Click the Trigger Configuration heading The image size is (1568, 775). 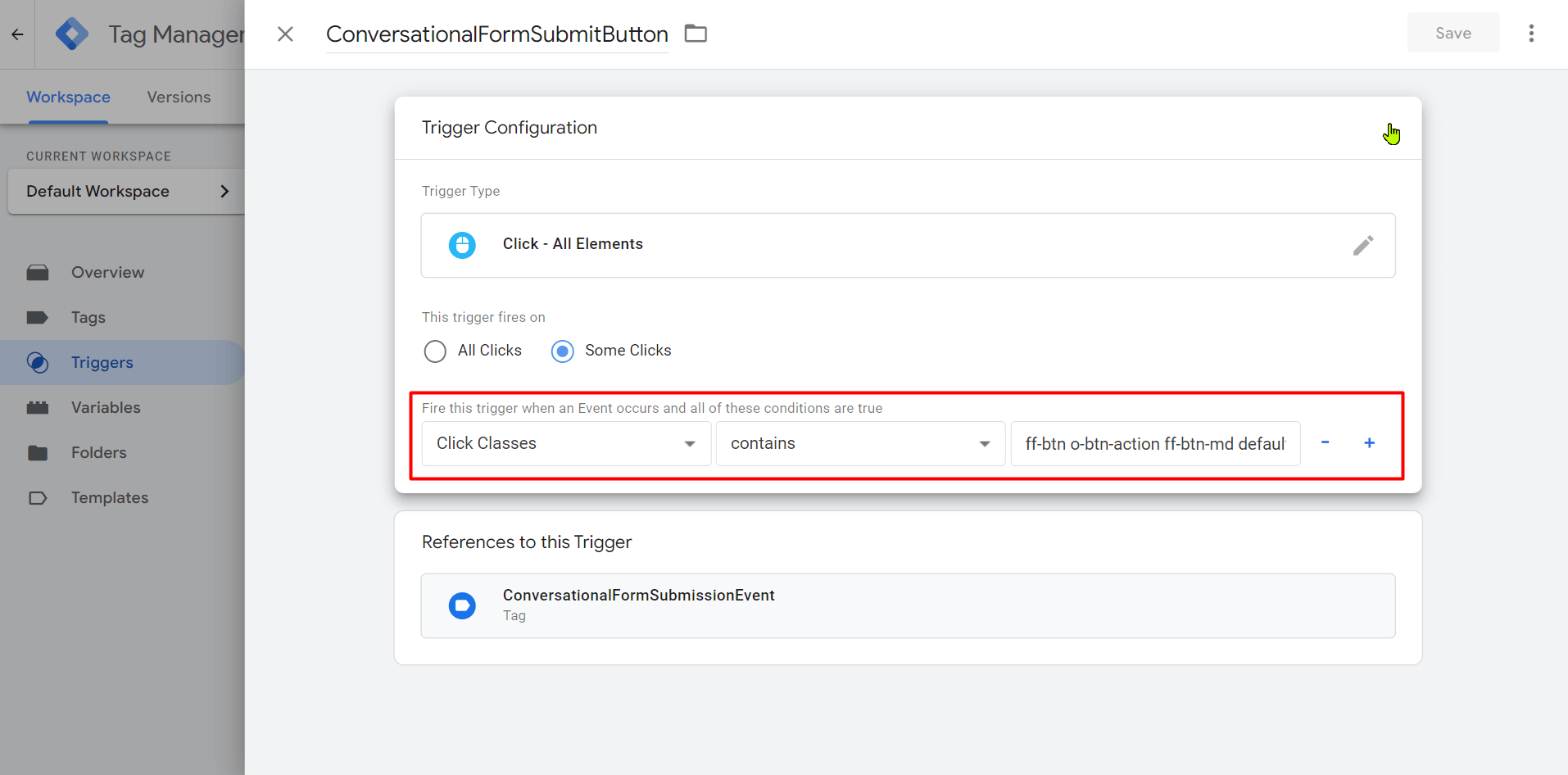click(510, 128)
